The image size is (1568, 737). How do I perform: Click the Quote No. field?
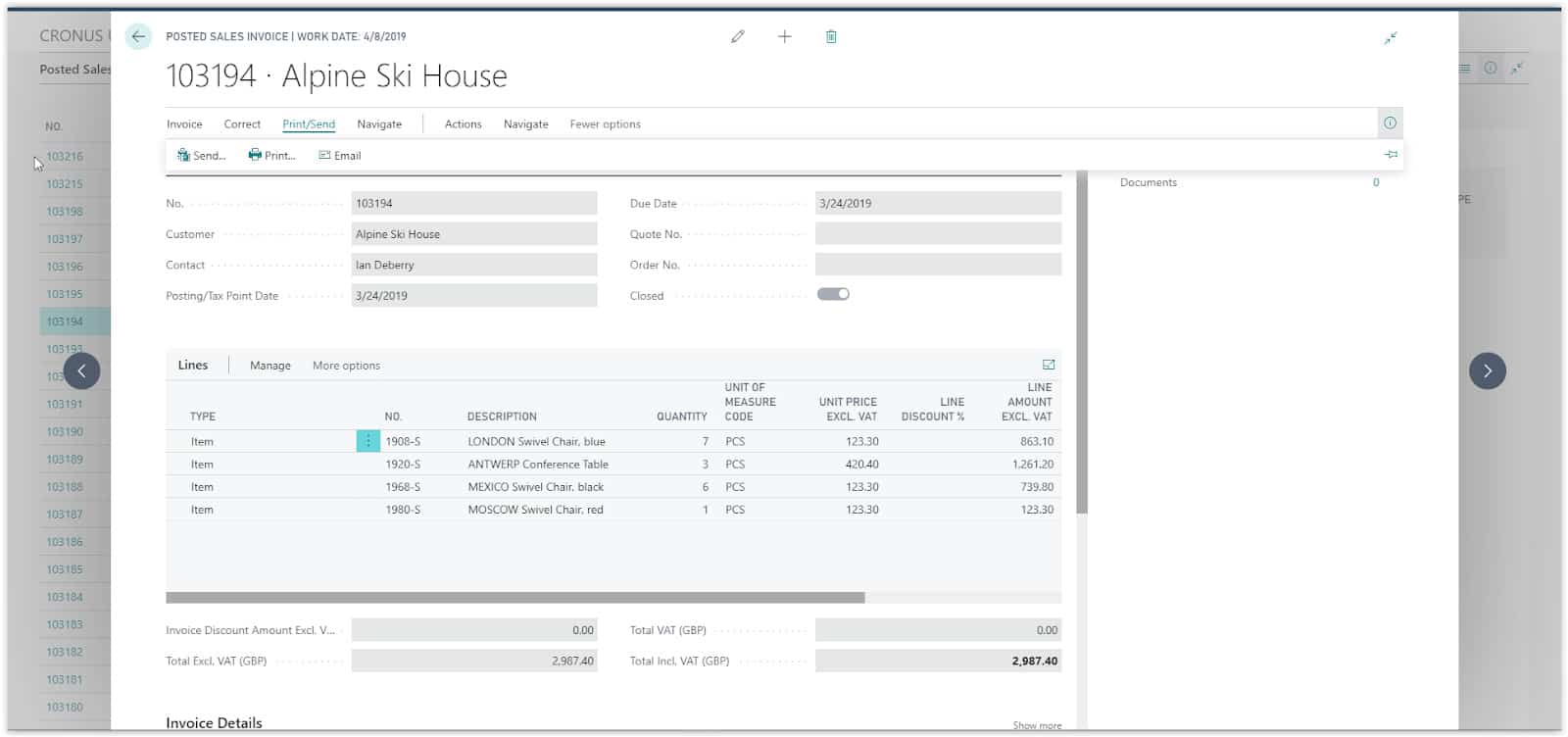(x=938, y=234)
